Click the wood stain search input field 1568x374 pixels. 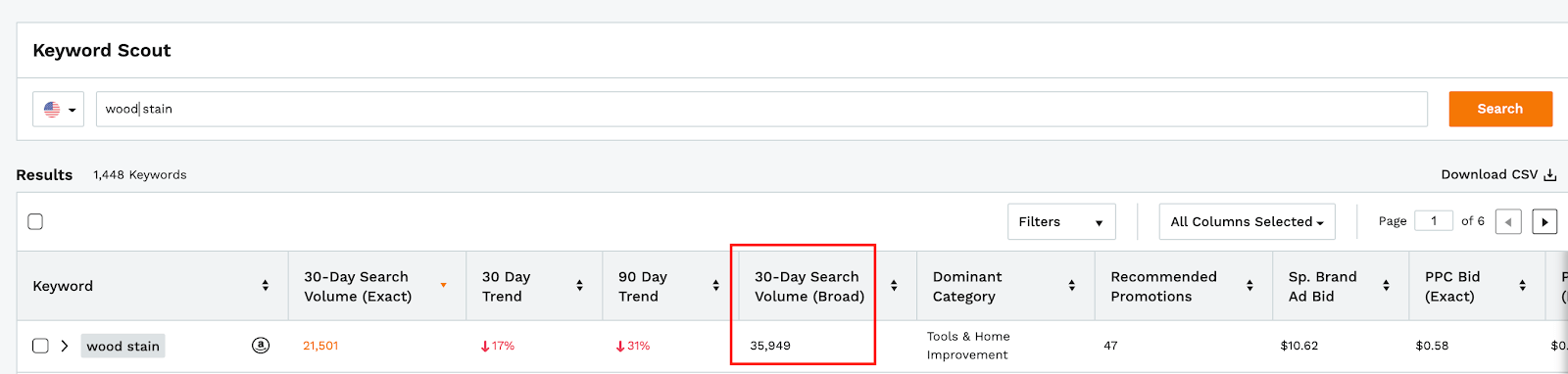coord(761,109)
